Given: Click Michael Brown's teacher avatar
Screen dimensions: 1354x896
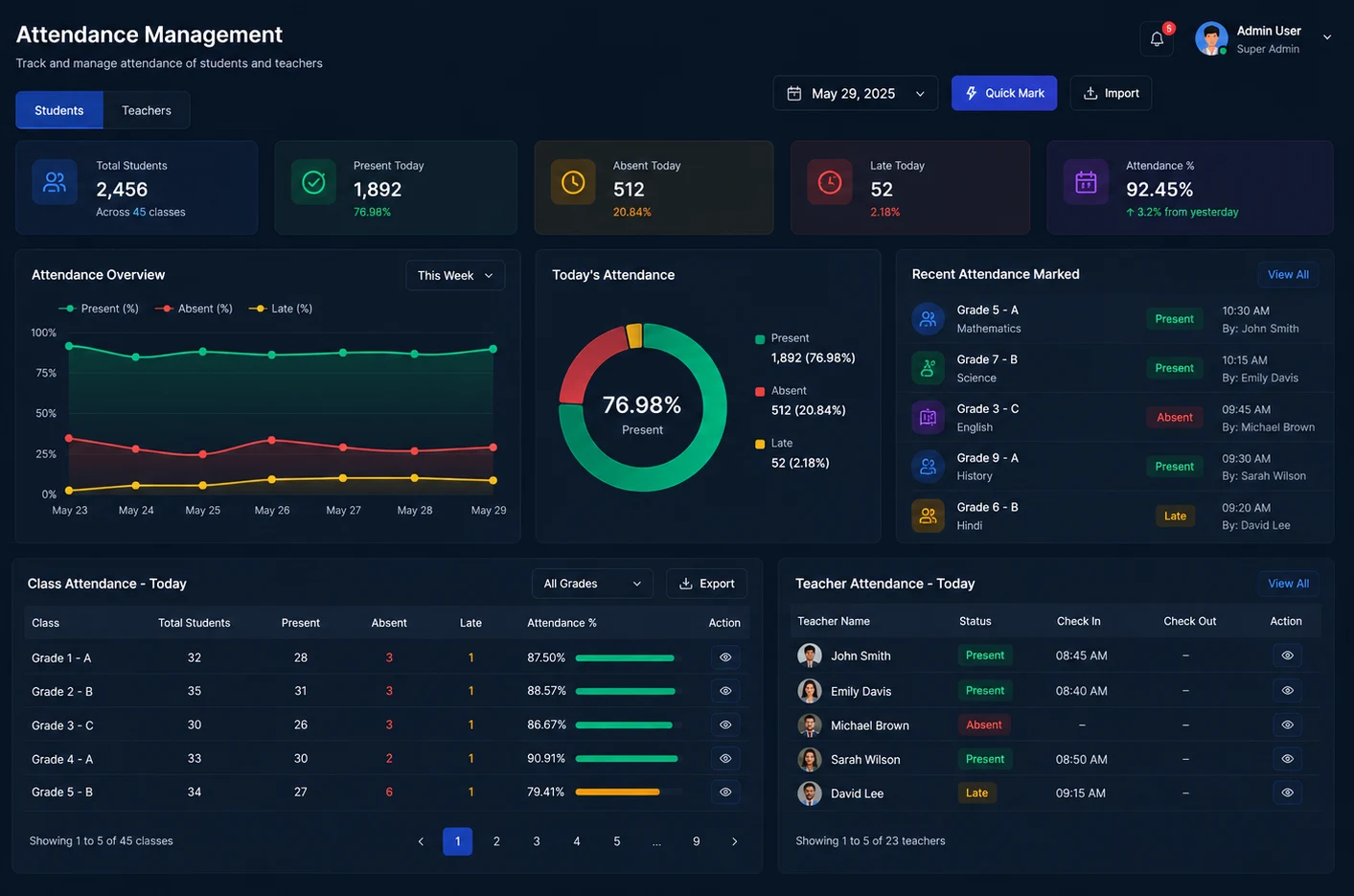Looking at the screenshot, I should coord(810,725).
